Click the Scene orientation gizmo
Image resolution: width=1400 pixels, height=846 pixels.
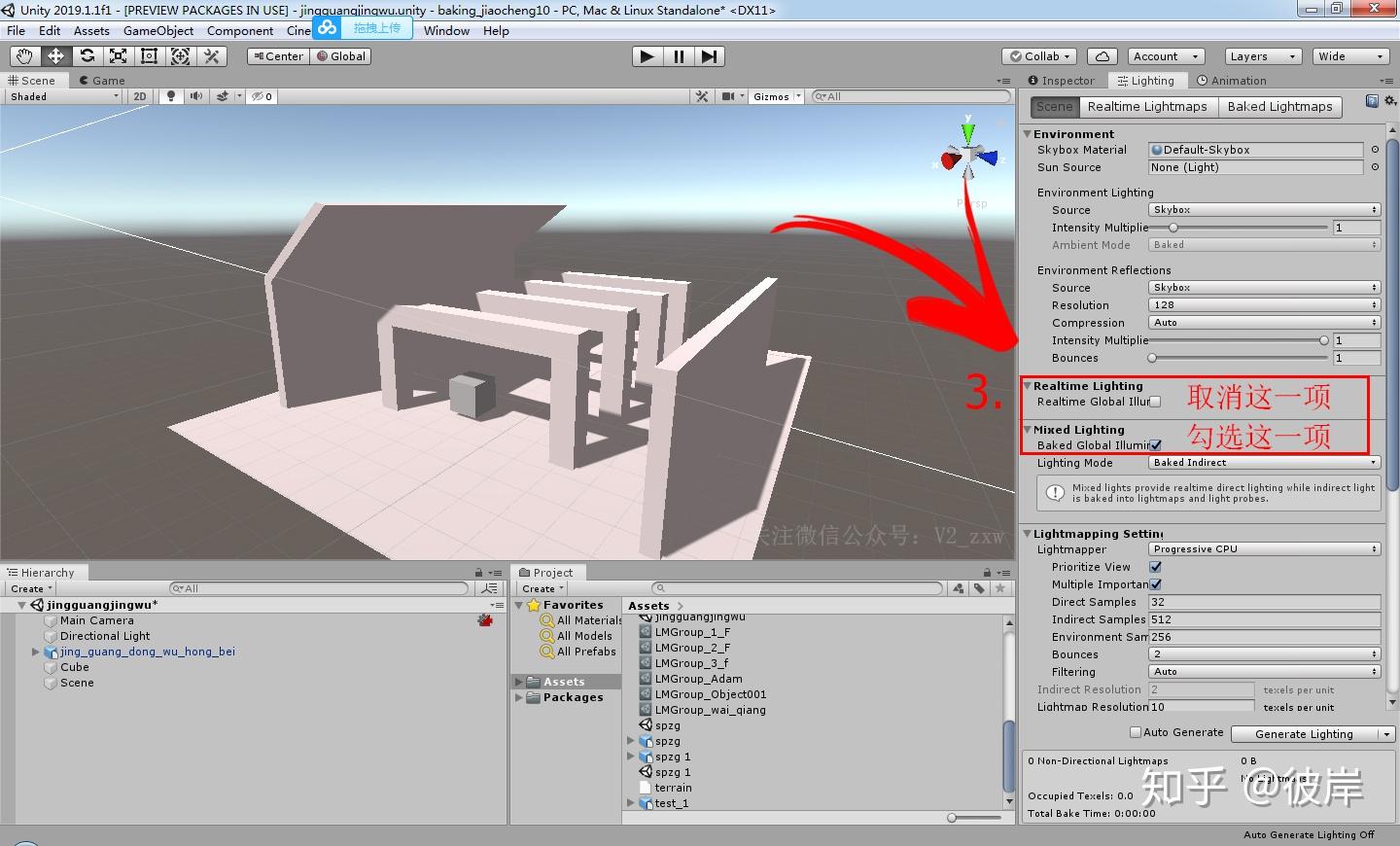[x=968, y=154]
